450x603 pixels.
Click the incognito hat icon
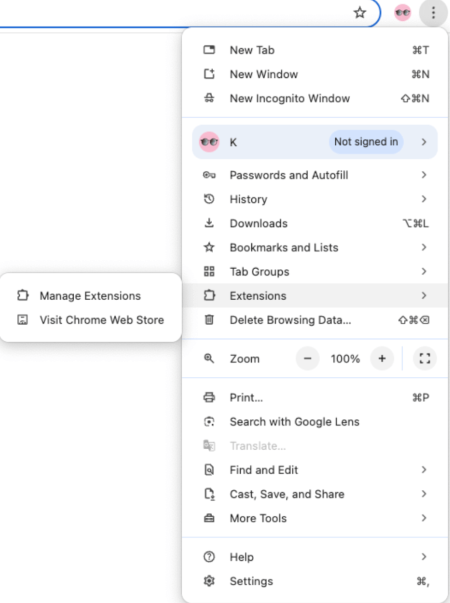click(x=209, y=98)
